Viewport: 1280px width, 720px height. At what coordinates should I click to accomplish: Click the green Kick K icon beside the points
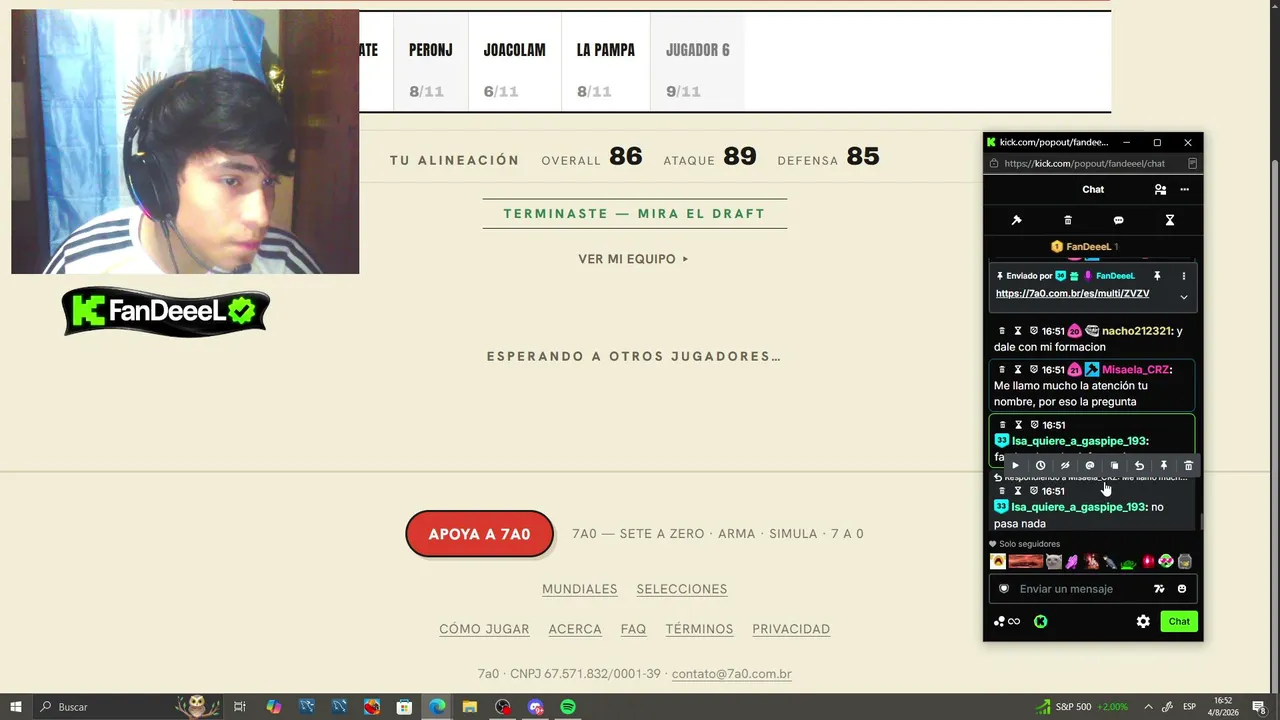(1040, 621)
